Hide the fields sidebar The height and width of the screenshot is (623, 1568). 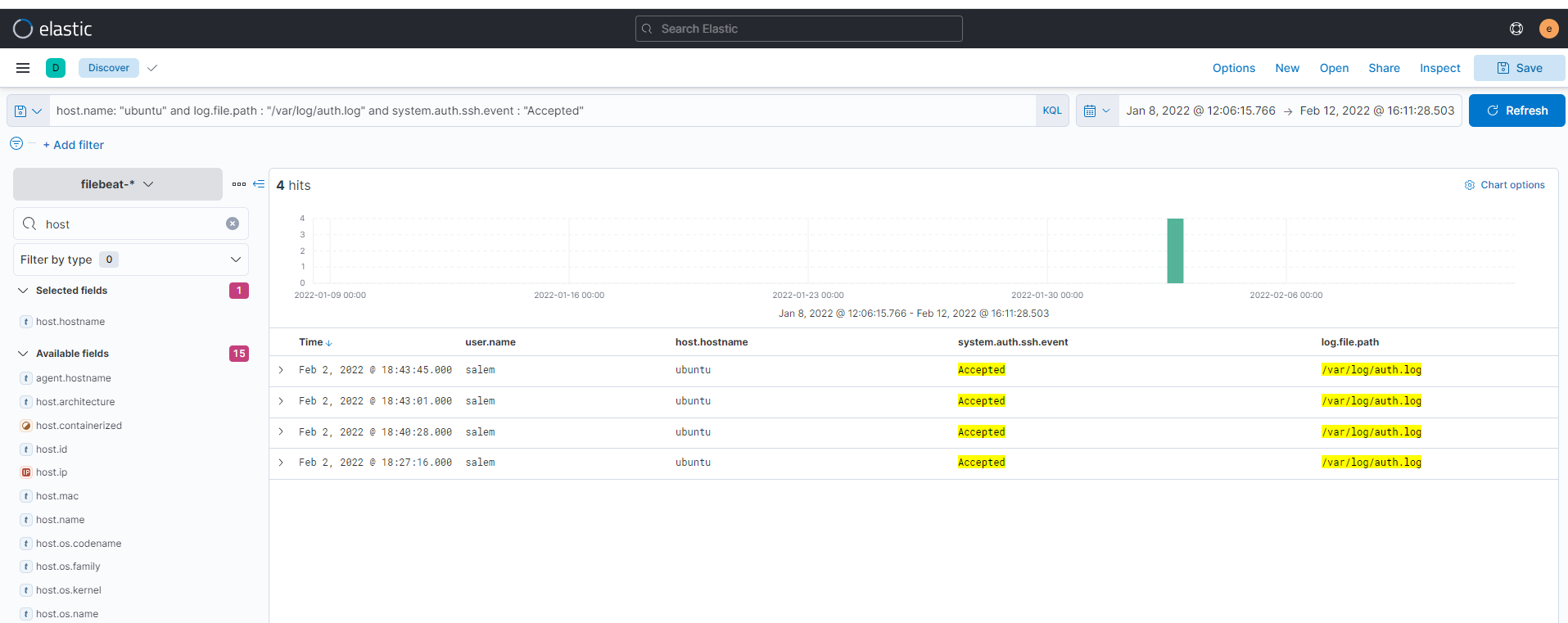coord(259,184)
